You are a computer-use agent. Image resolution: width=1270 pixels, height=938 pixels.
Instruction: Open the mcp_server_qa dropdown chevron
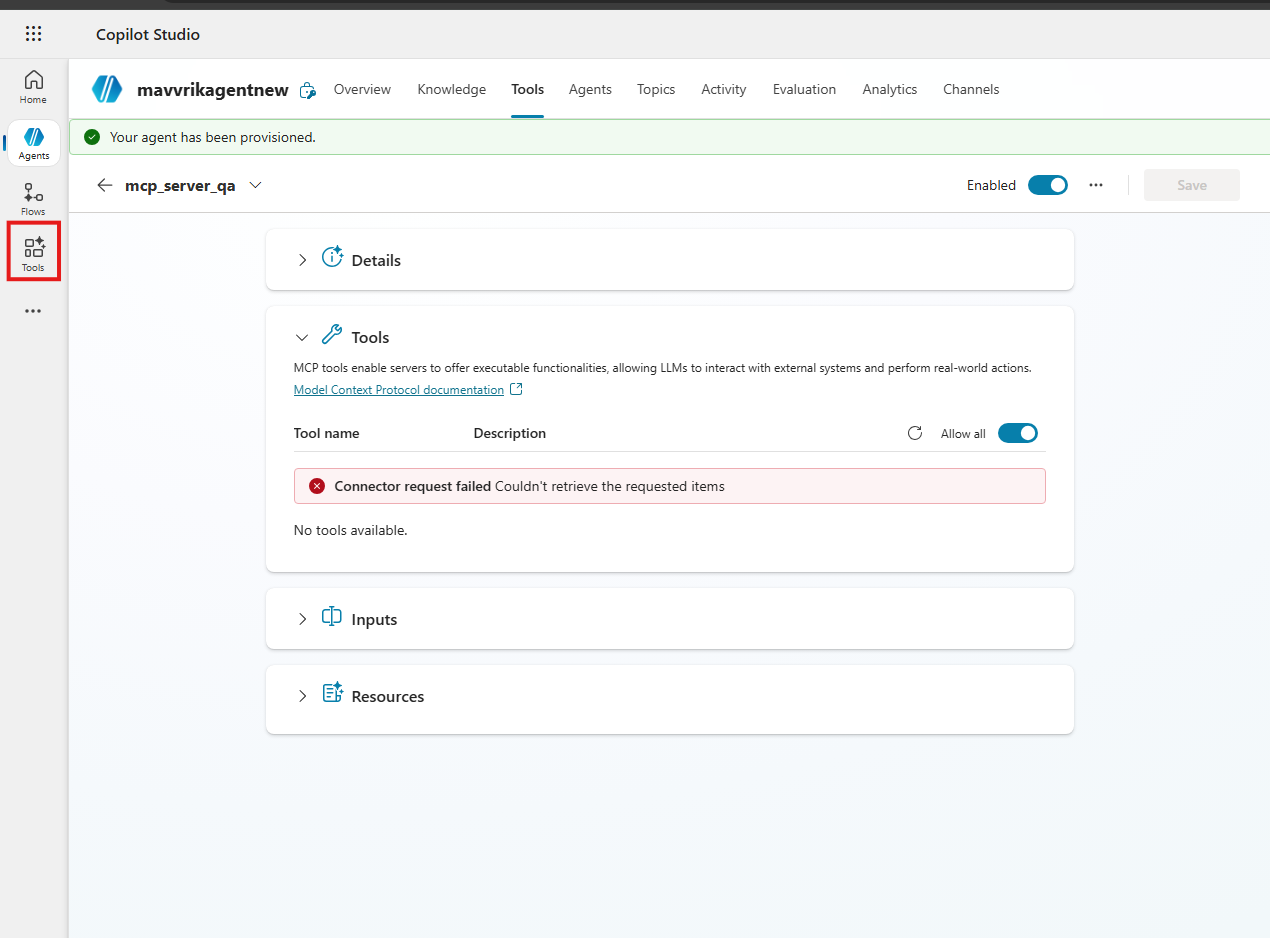[255, 185]
